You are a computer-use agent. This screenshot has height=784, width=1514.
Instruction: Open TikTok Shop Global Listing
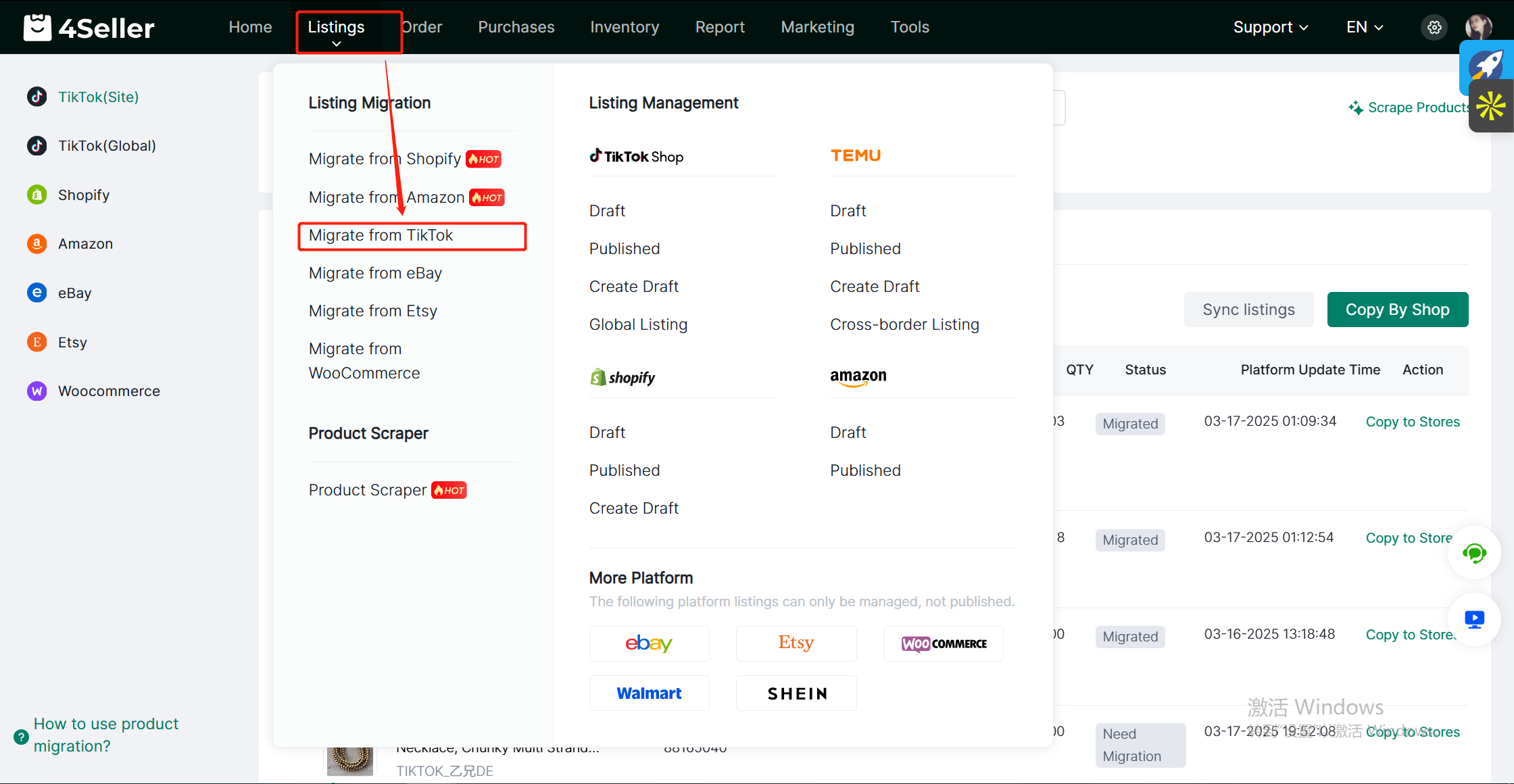coord(638,324)
